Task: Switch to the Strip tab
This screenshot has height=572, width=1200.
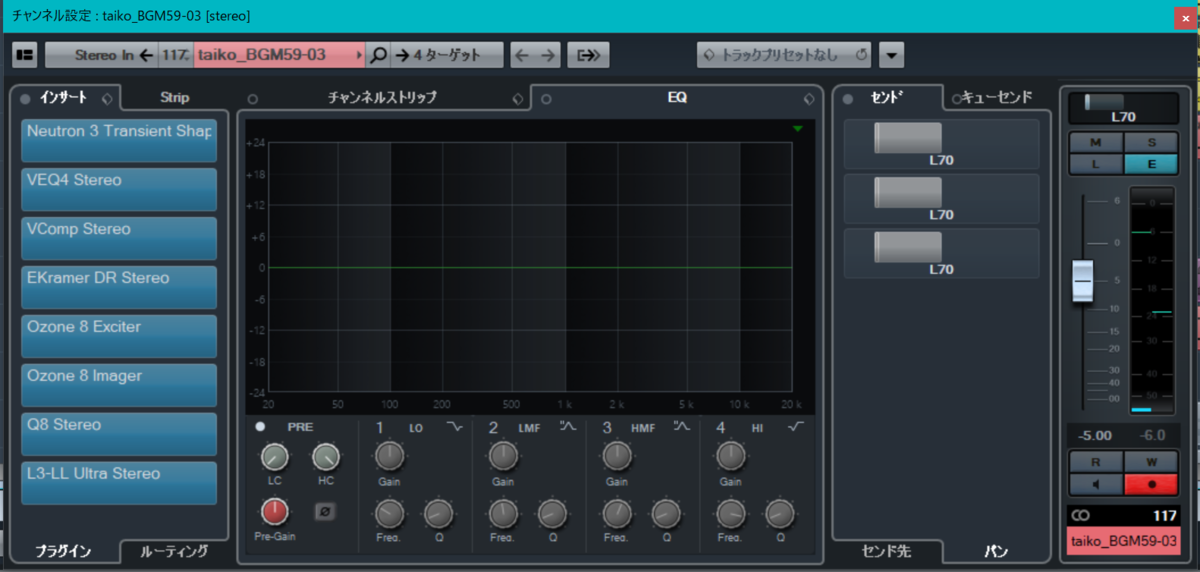Action: point(175,98)
